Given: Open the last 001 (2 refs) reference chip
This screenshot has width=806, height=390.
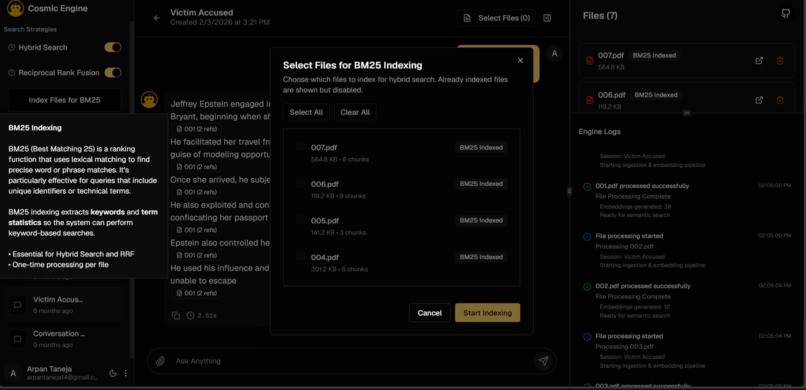Looking at the screenshot, I should (x=196, y=293).
